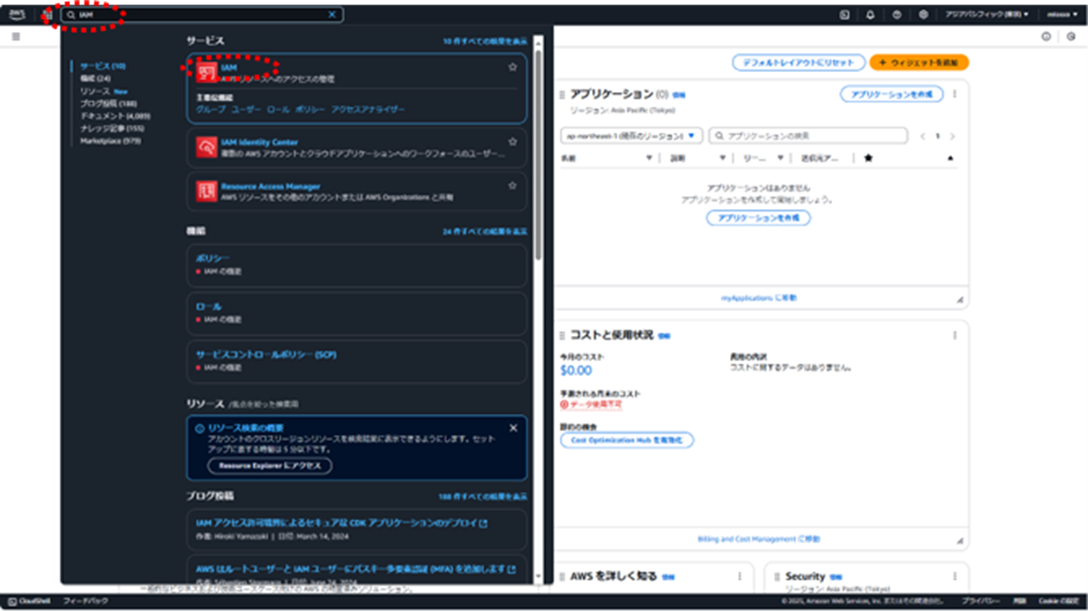Open the ユーザー quick link under IAM
This screenshot has height=611, width=1088.
[246, 110]
